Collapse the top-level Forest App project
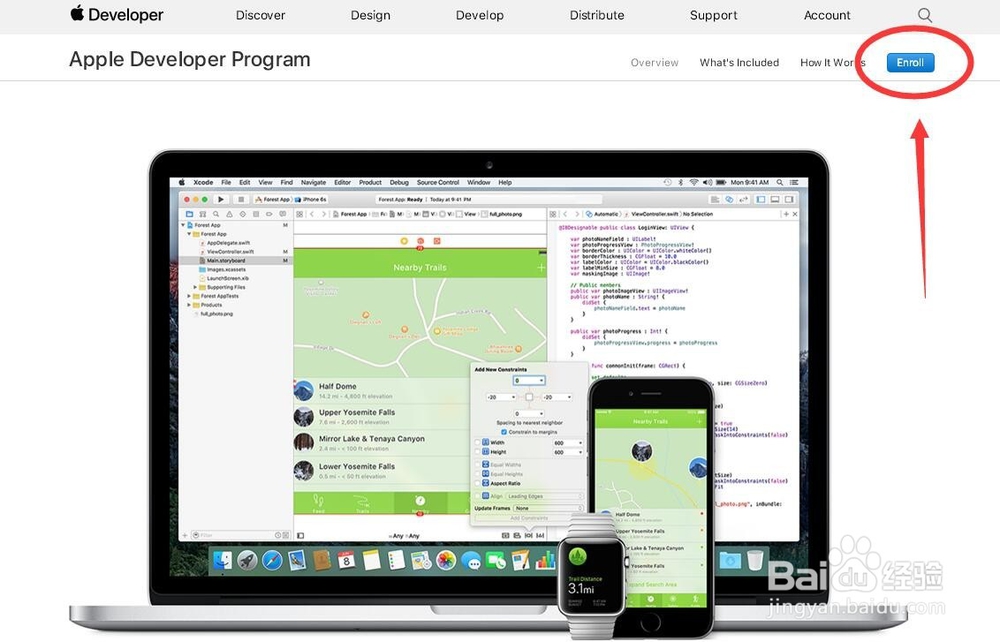 (184, 225)
